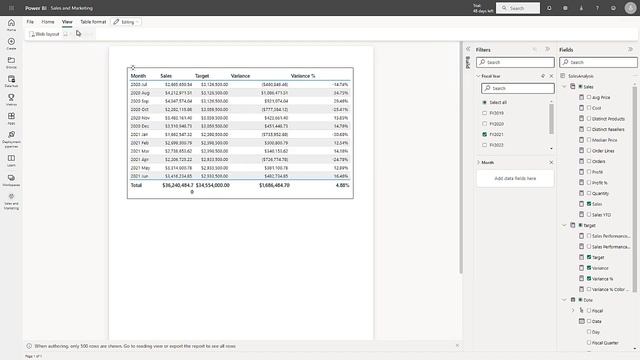This screenshot has height=360, width=640.
Task: Collapse the Date table in Fields
Action: 564,300
